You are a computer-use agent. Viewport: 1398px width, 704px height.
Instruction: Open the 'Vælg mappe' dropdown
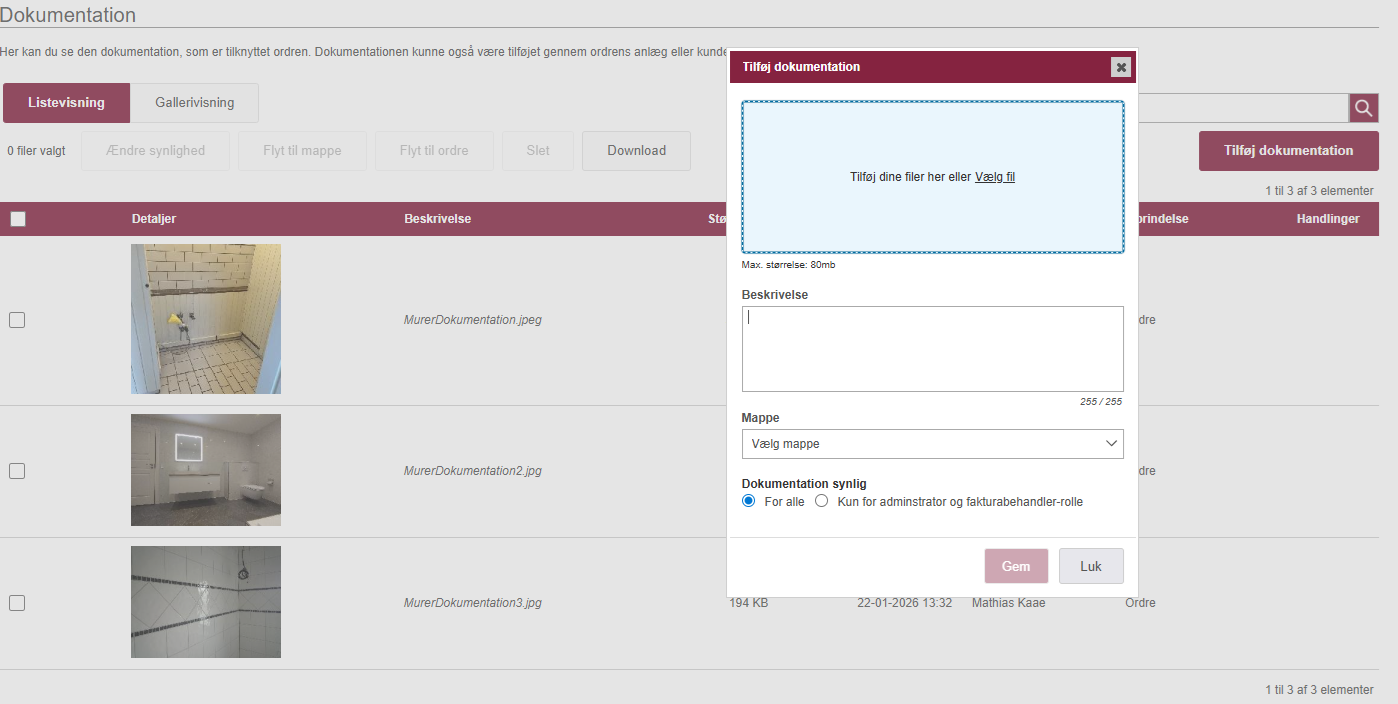coord(932,444)
